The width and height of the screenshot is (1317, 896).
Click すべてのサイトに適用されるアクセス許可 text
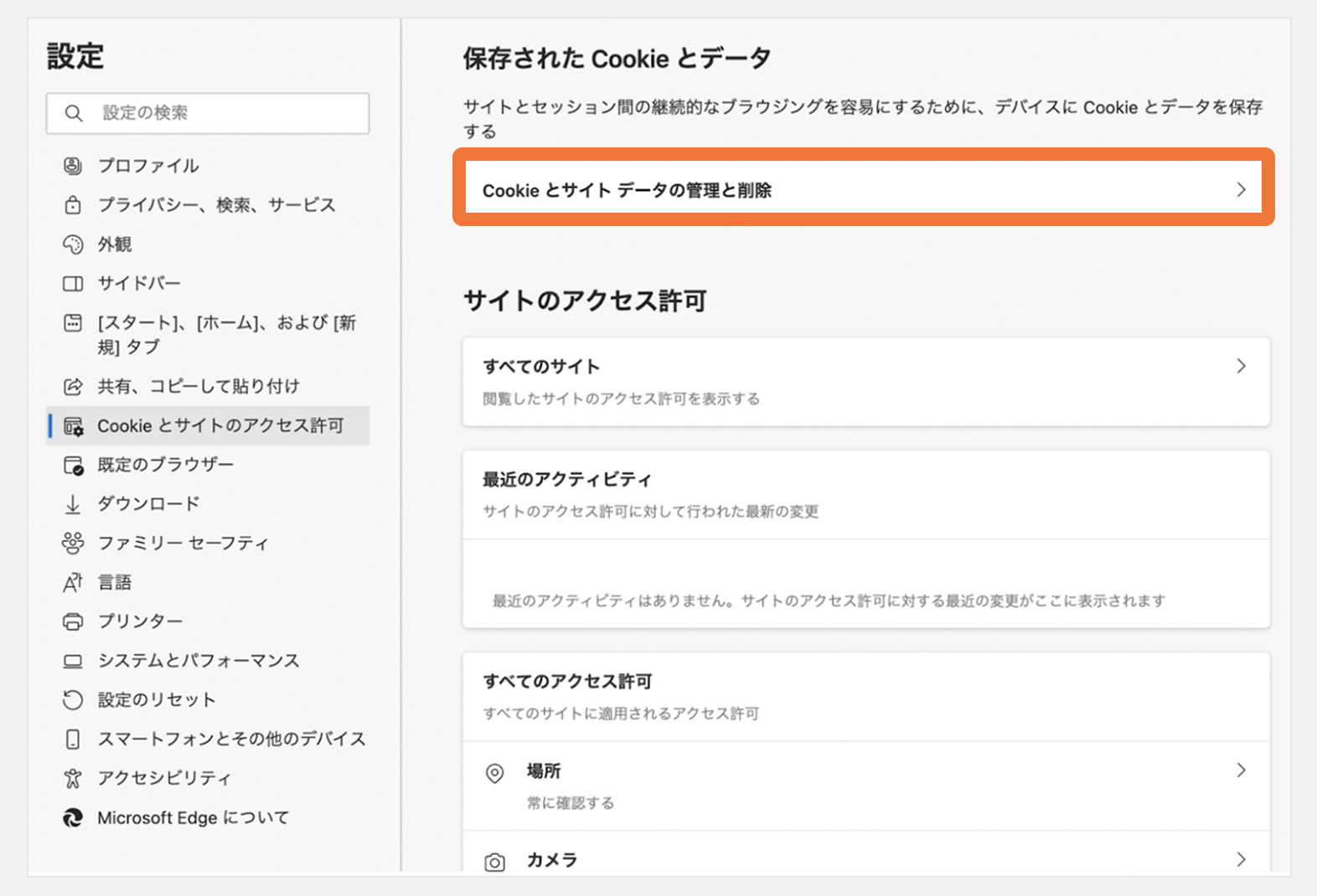[x=621, y=714]
